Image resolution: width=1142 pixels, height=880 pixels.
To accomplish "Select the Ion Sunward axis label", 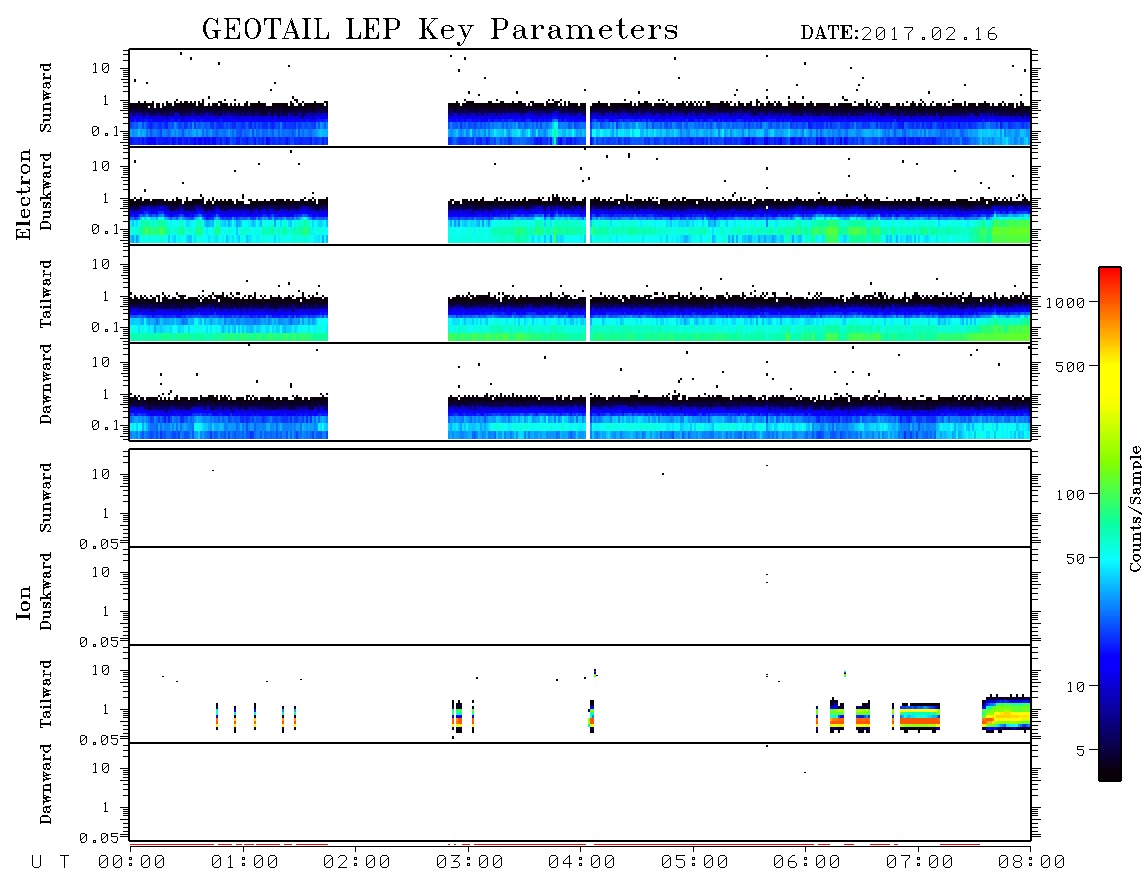I will pos(46,498).
